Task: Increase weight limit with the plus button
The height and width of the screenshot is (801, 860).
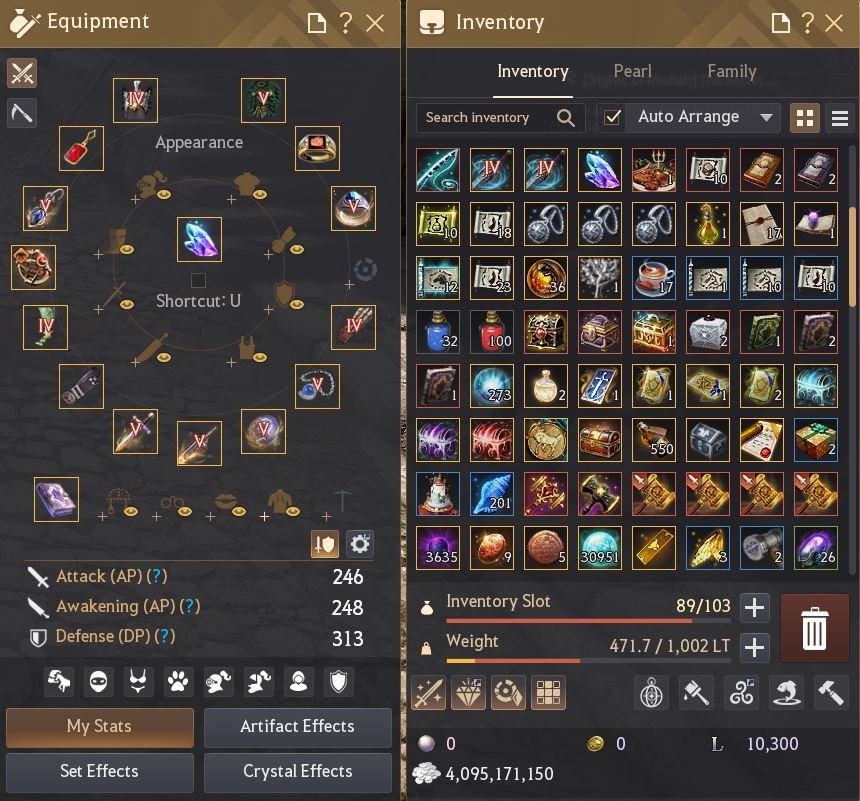Action: (754, 647)
